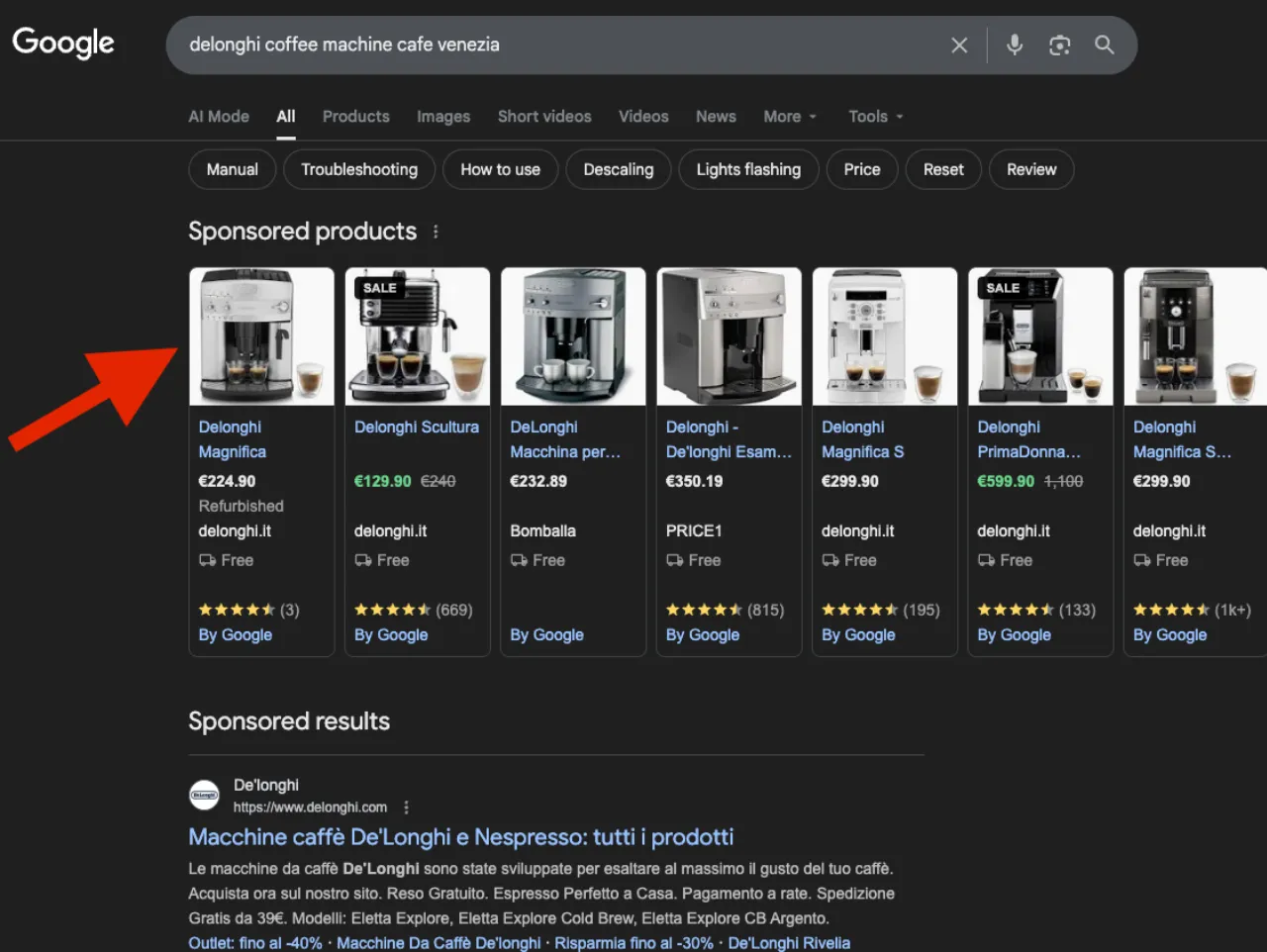The width and height of the screenshot is (1267, 952).
Task: Open De'longhi Esam product image
Action: [x=730, y=336]
